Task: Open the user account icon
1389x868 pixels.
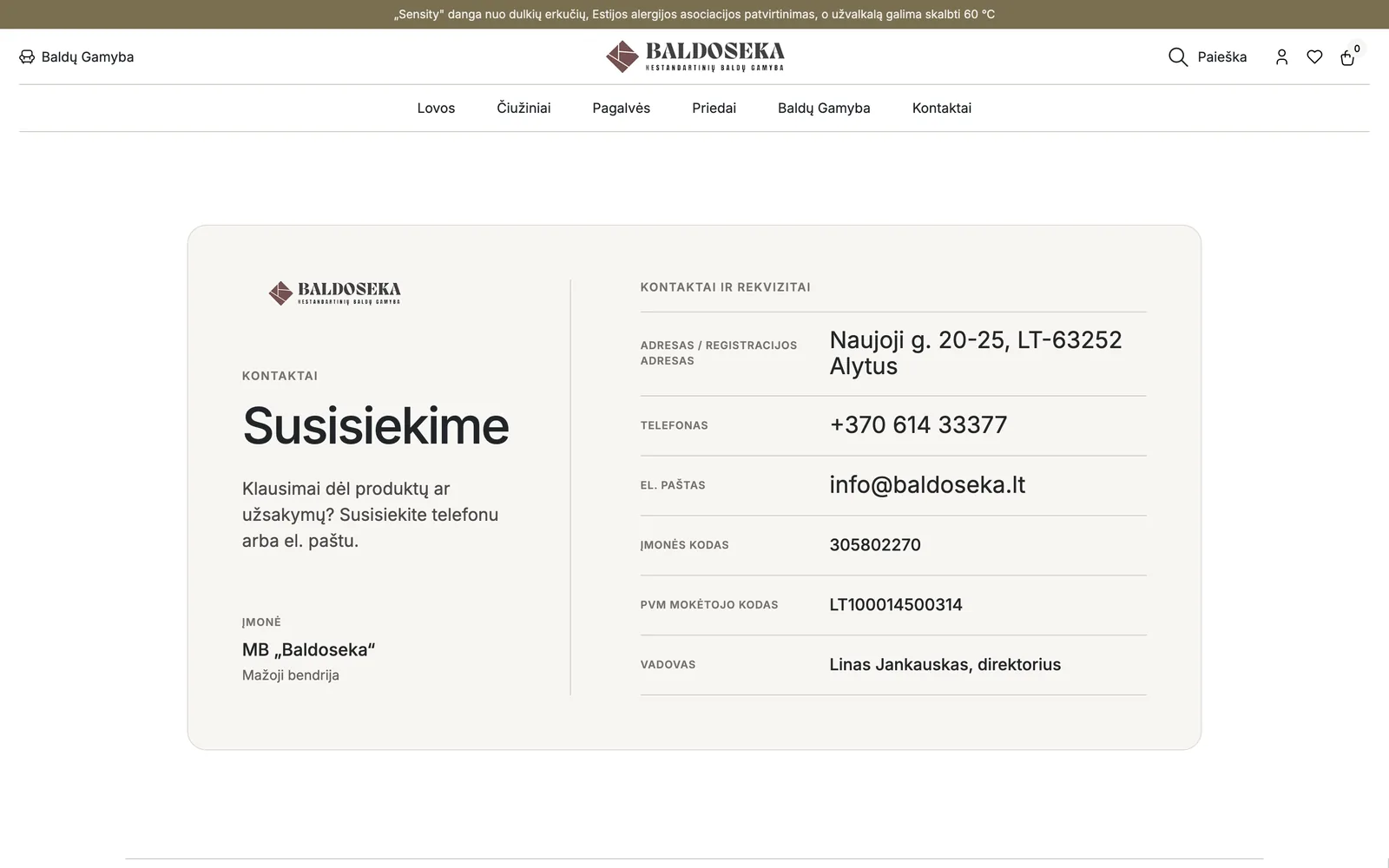Action: click(1281, 57)
